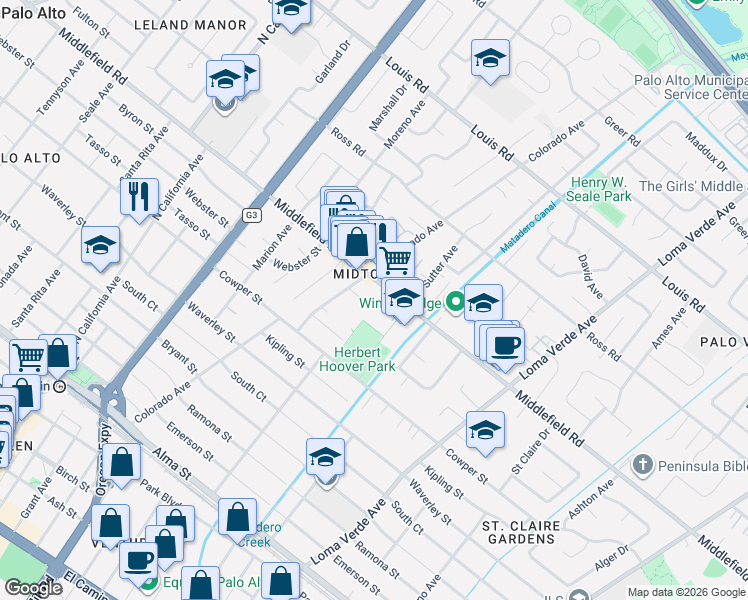Click the restaurant marker by N California Ave
Image resolution: width=748 pixels, height=600 pixels.
click(x=139, y=199)
